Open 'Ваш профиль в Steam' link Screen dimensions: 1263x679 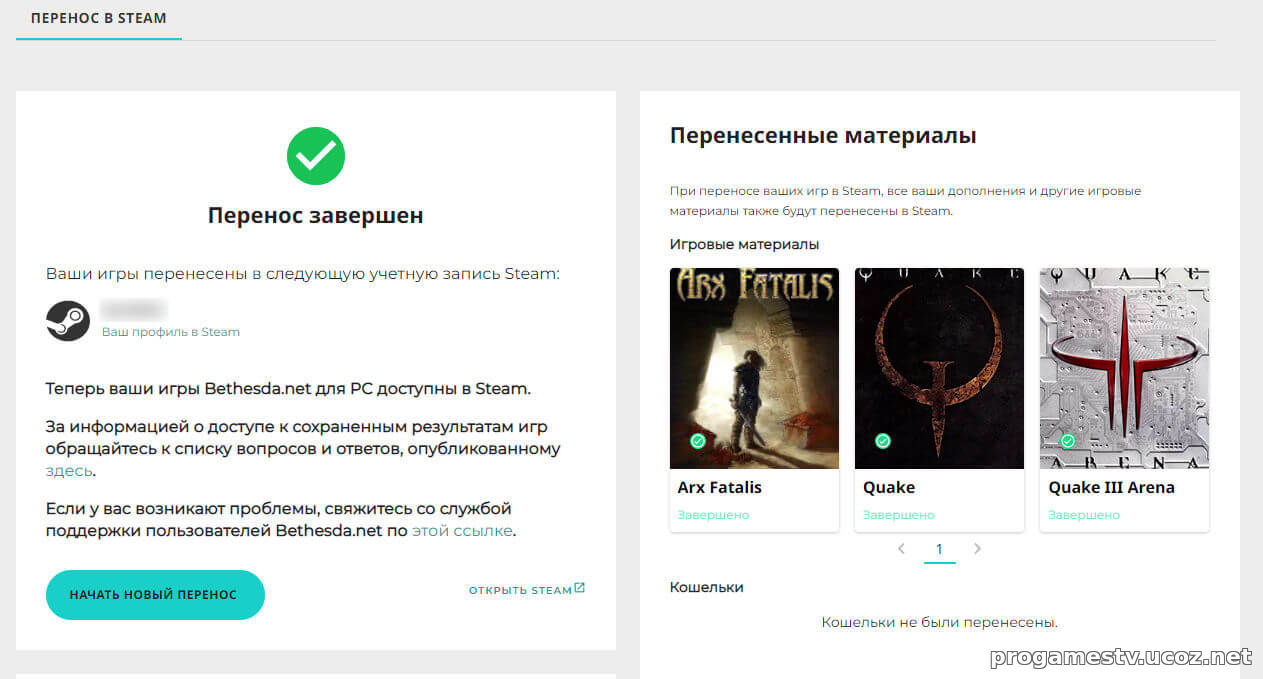(171, 332)
